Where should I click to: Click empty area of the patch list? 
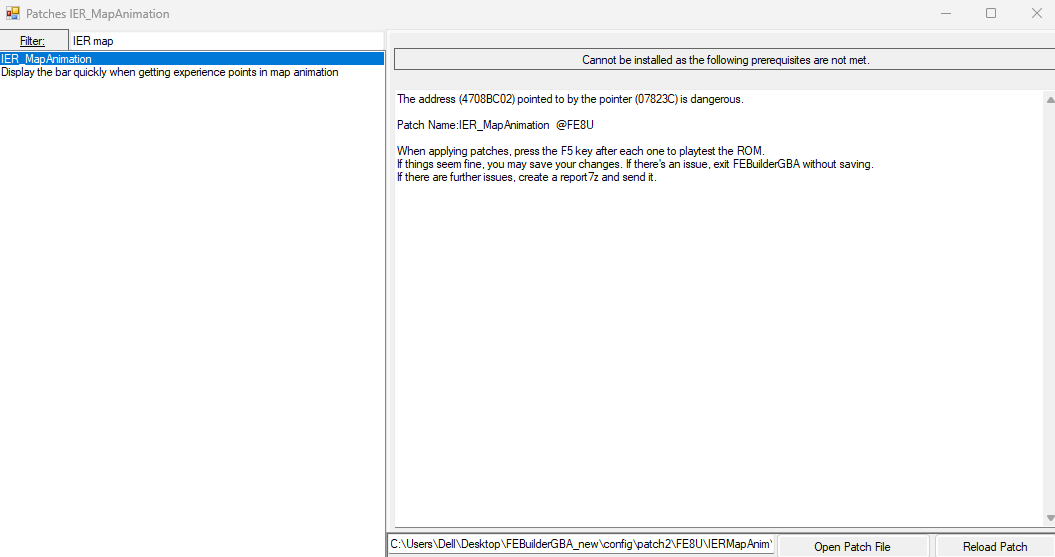192,300
